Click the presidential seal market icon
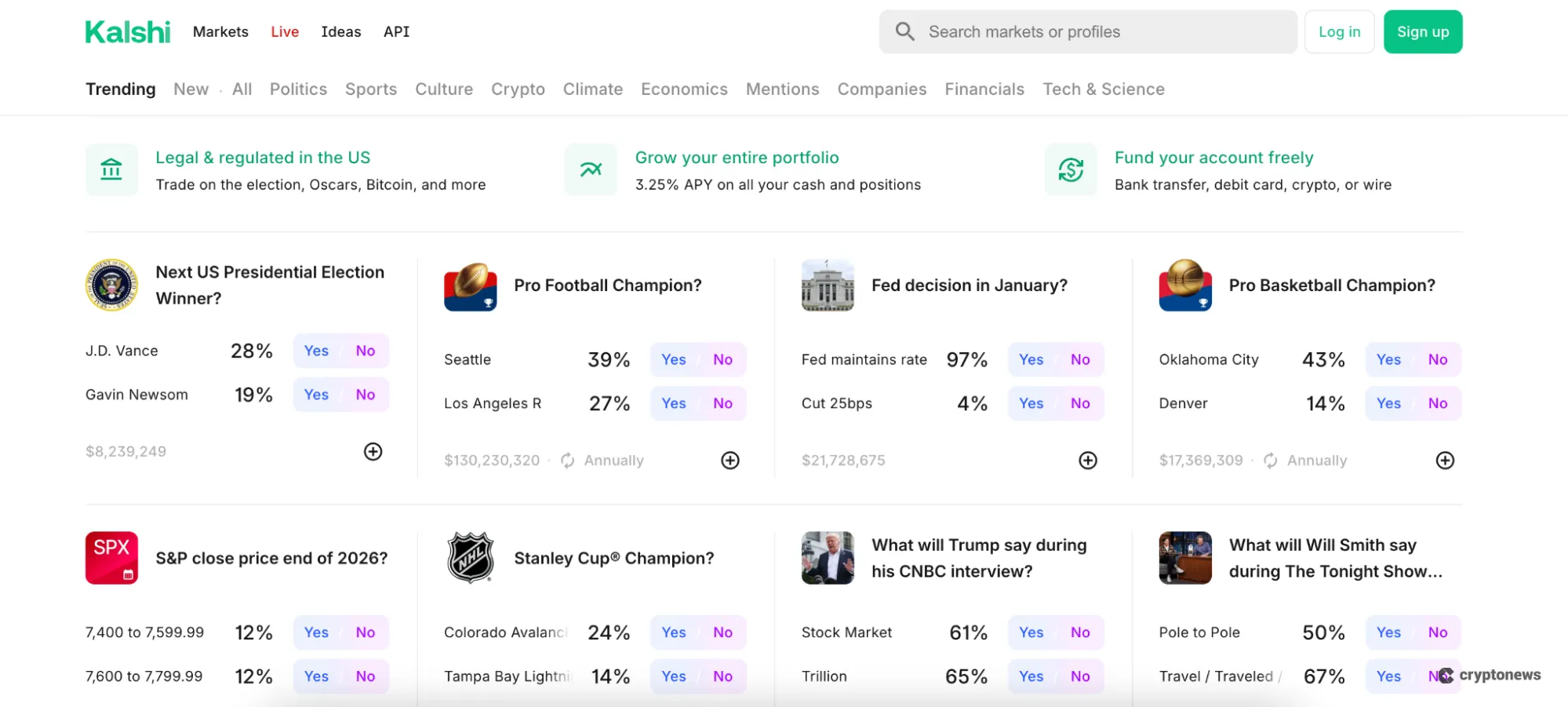 pyautogui.click(x=111, y=285)
